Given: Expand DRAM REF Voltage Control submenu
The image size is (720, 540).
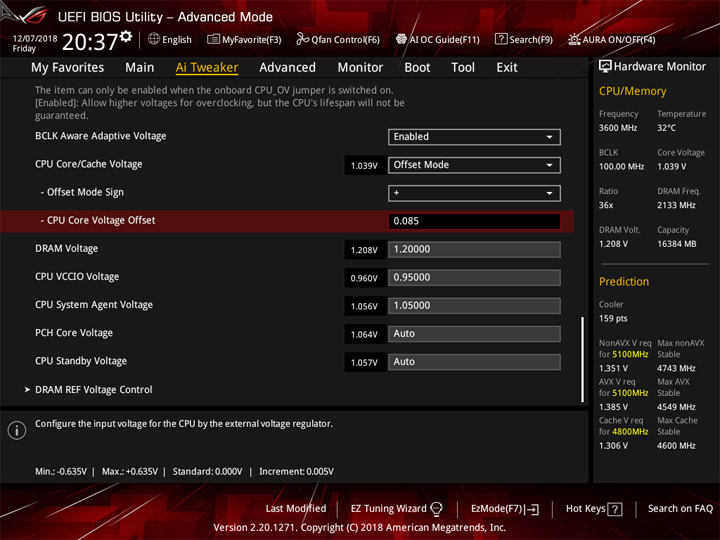Looking at the screenshot, I should [x=94, y=389].
